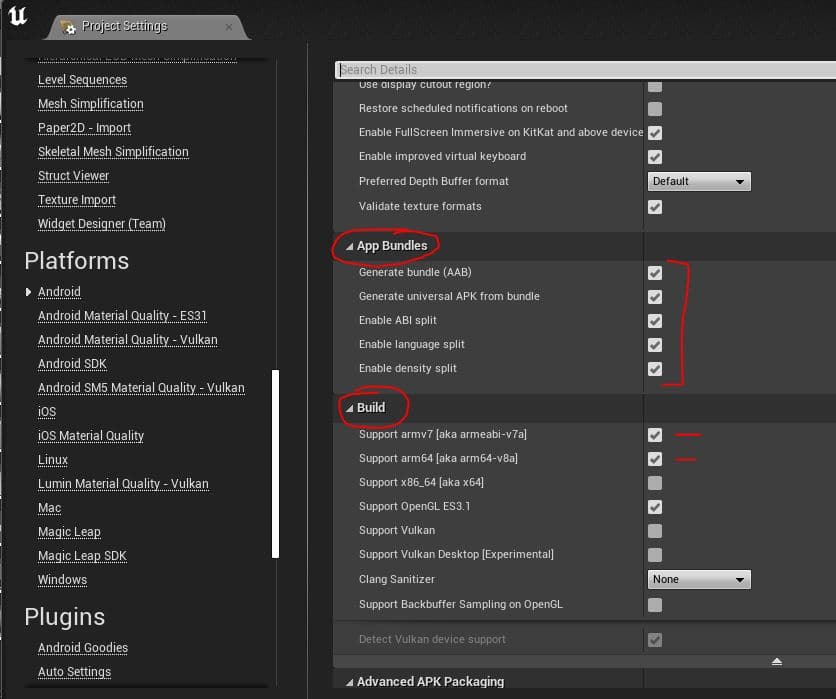Open the Android SDK settings page
The height and width of the screenshot is (699, 836).
[72, 364]
